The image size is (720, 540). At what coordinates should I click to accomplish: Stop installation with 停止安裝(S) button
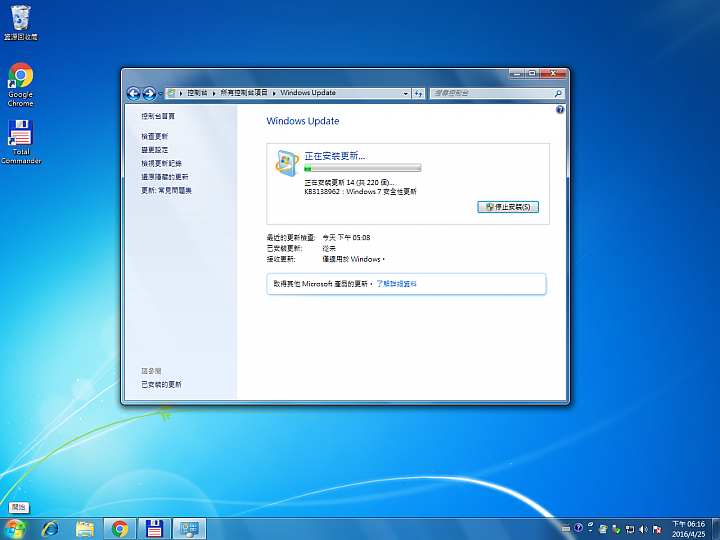(508, 207)
